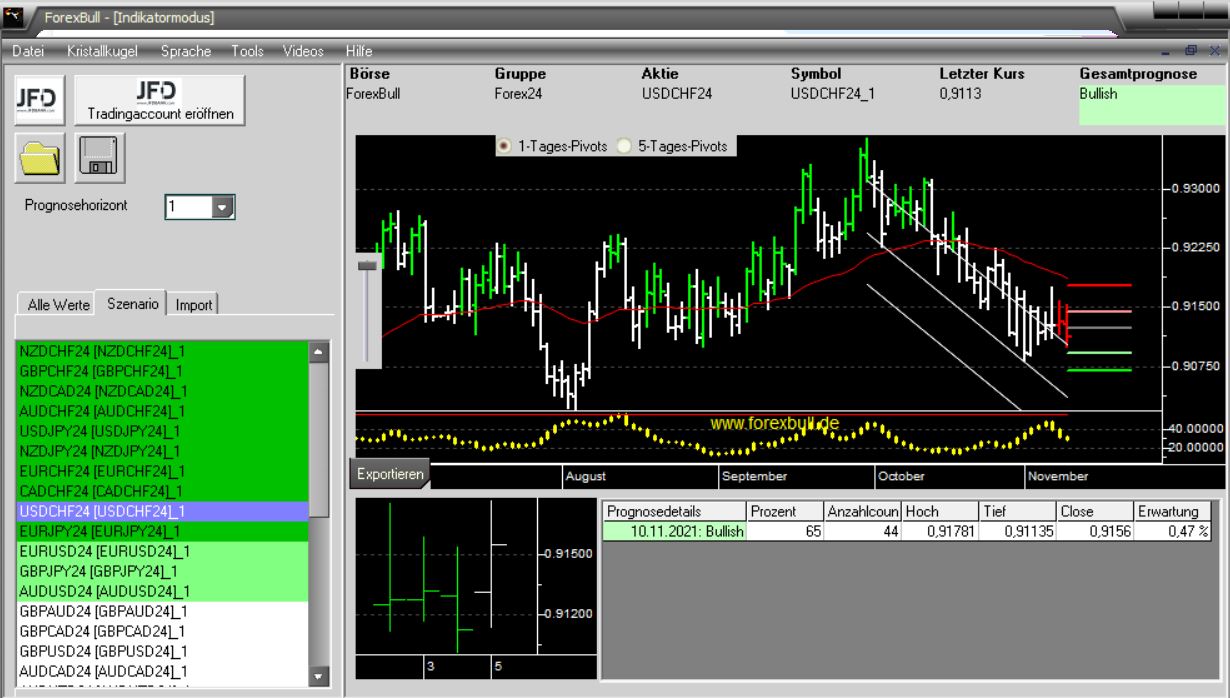Screen dimensions: 1230x698
Task: Select GBPCAD24 [GBPCAD24]_1 in list
Action: tap(163, 631)
